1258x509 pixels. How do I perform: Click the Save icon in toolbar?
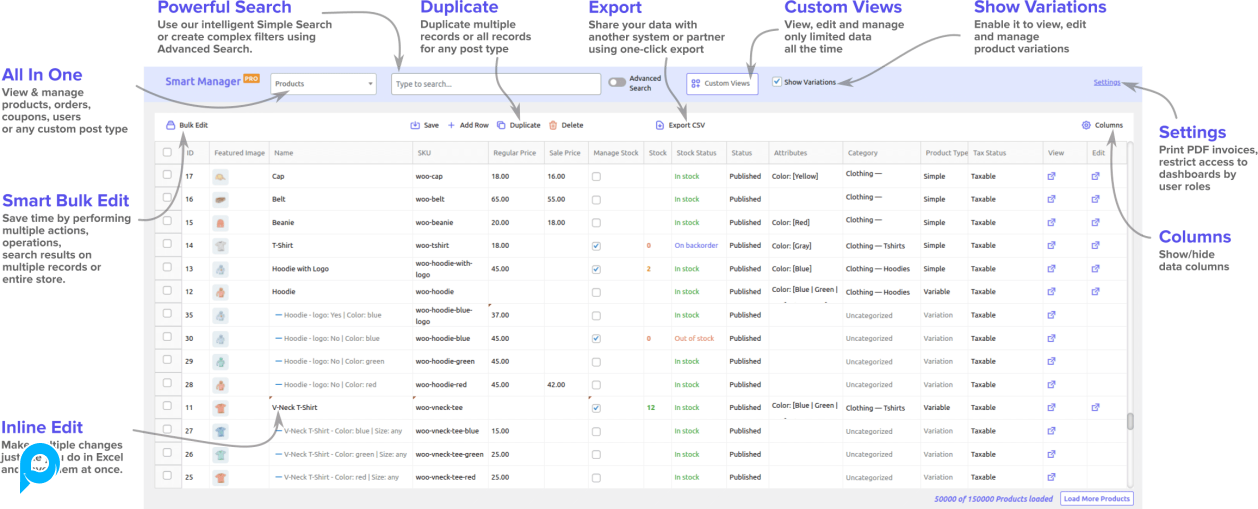415,125
